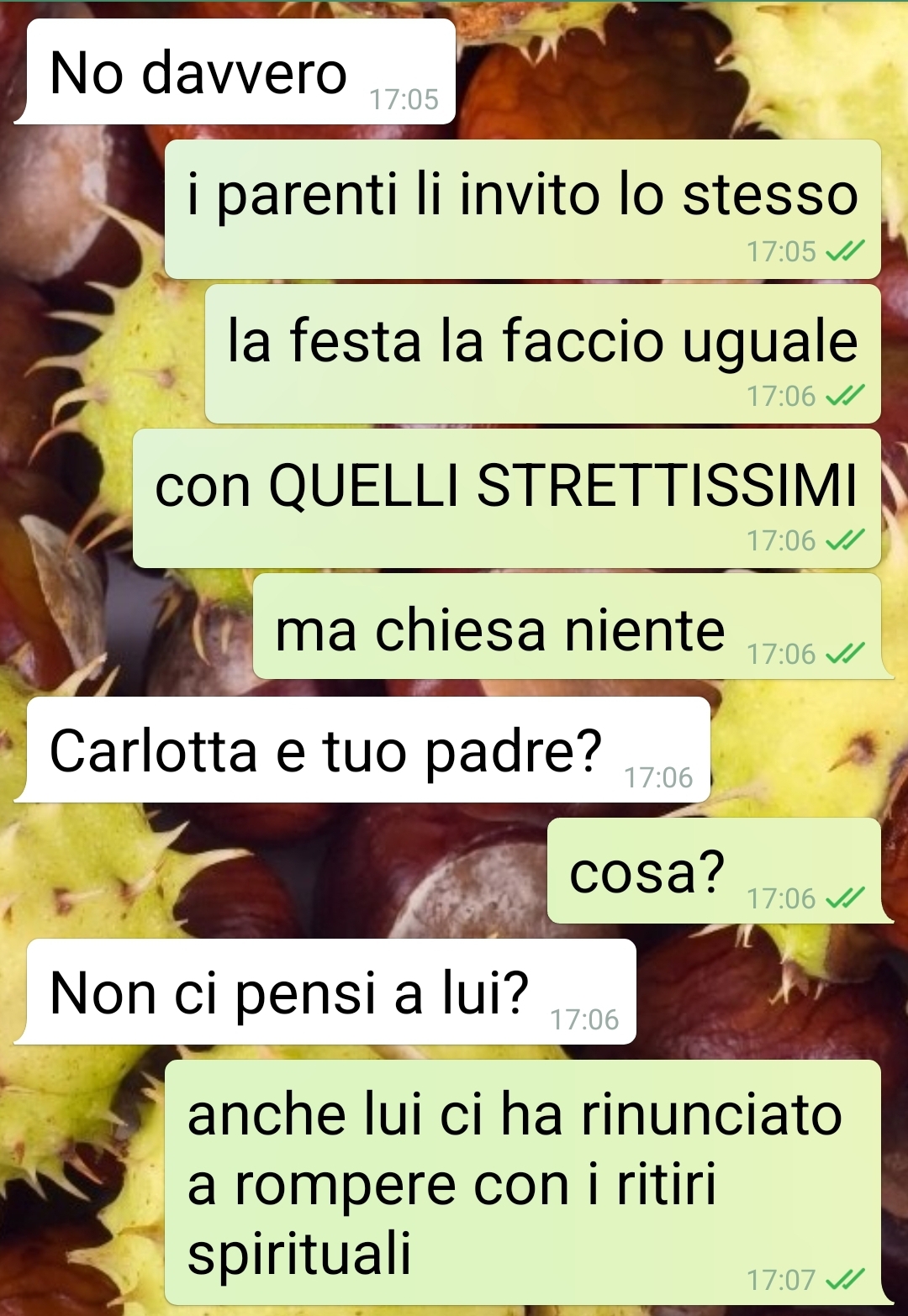Tap the 17:07 timestamp on the last message
This screenshot has height=1316, width=908.
[781, 1280]
